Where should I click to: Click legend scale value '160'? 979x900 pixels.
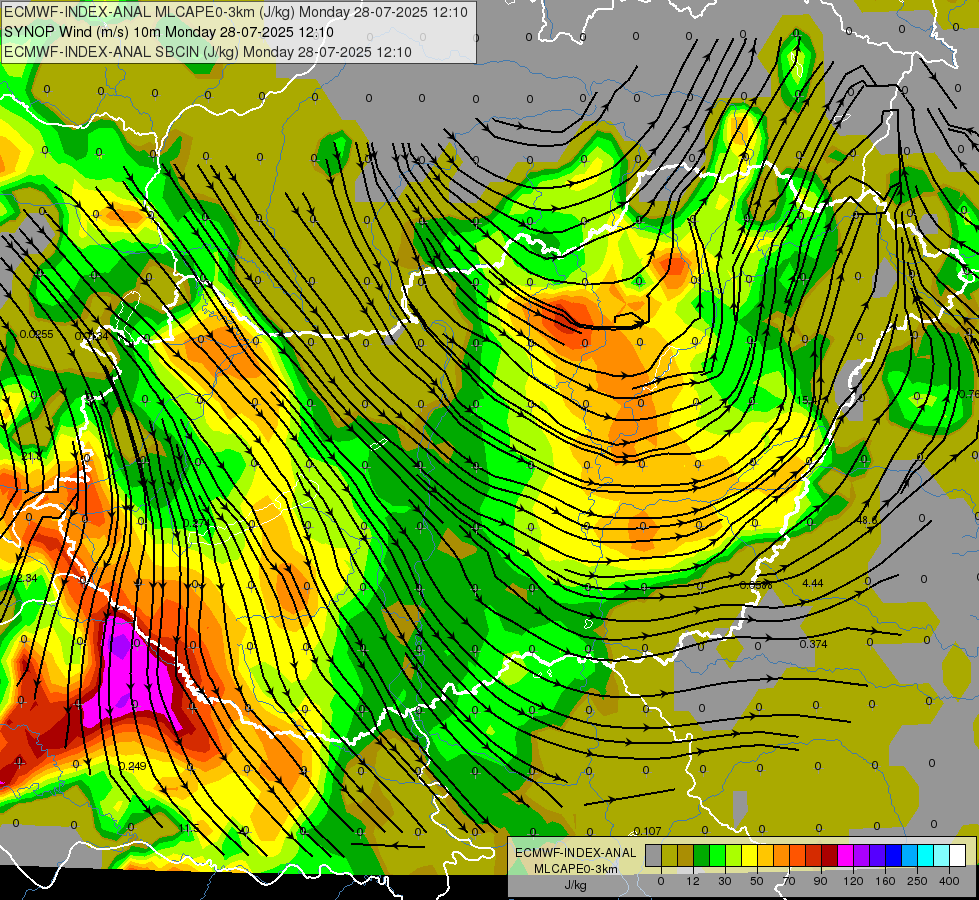(885, 881)
